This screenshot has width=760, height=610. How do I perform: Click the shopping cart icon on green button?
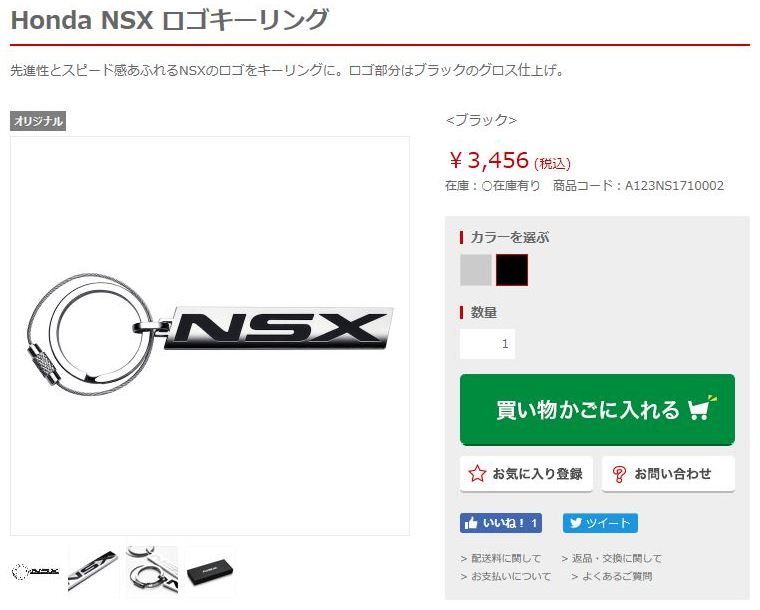tap(702, 408)
